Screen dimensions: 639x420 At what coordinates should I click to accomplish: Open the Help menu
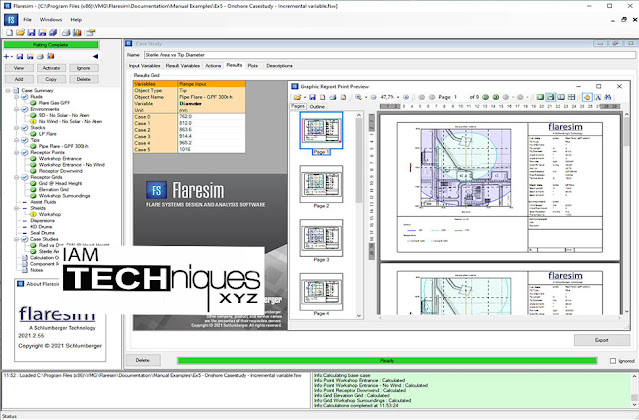[x=76, y=20]
